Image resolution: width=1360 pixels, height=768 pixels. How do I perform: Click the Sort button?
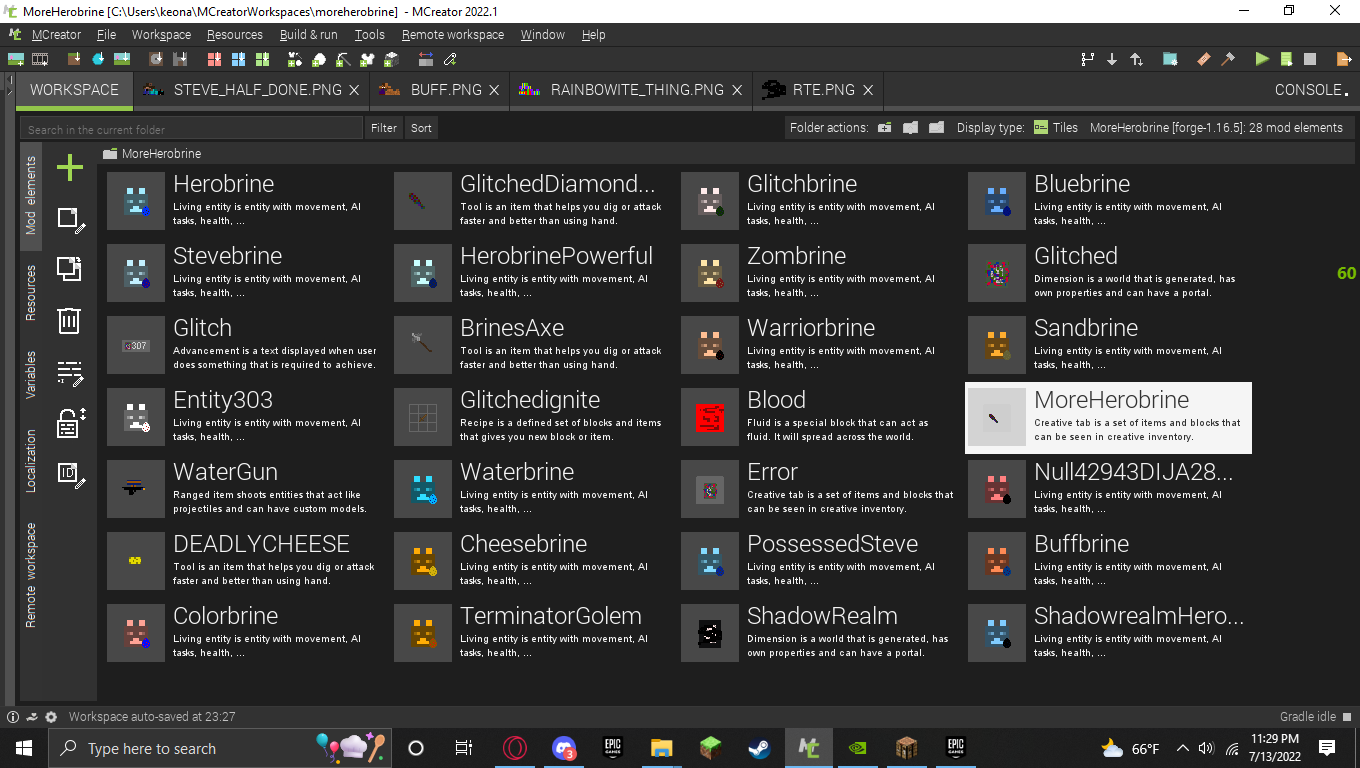(x=421, y=128)
